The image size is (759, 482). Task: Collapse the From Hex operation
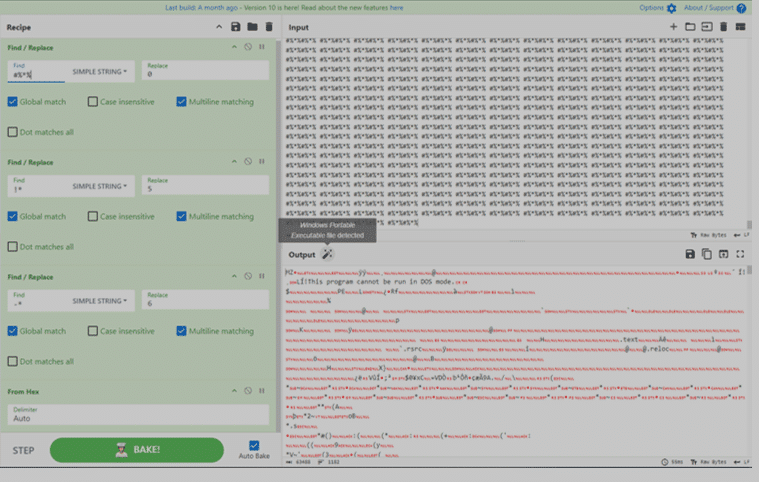(234, 391)
